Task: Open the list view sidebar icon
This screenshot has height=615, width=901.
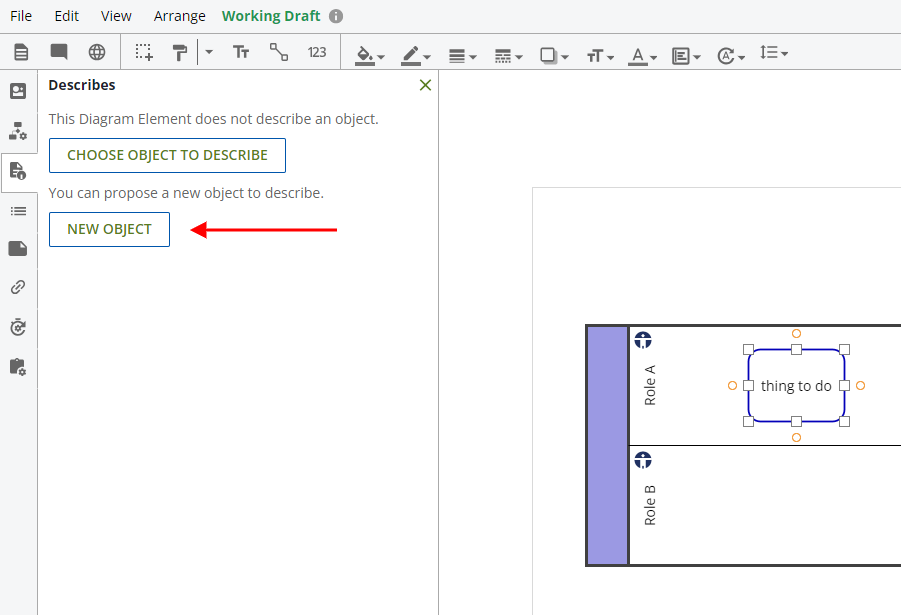Action: (x=18, y=210)
